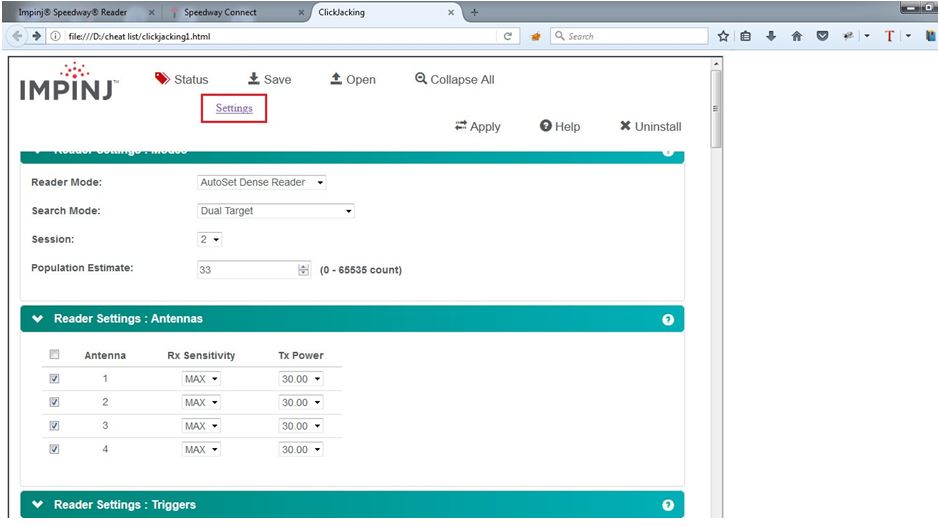Toggle the Antenna 1 checkbox
Image resolution: width=939 pixels, height=526 pixels.
[x=54, y=379]
